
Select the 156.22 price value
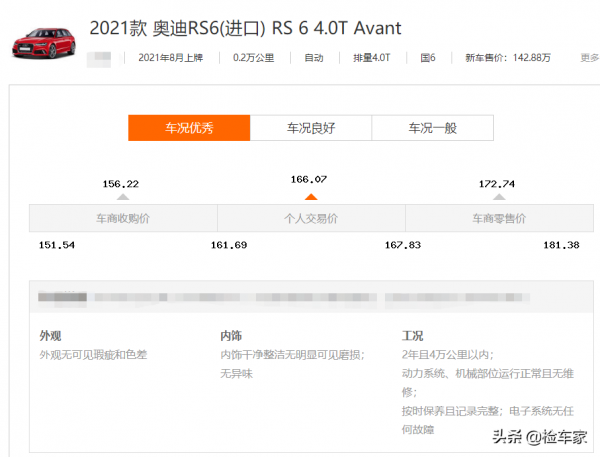(x=121, y=184)
